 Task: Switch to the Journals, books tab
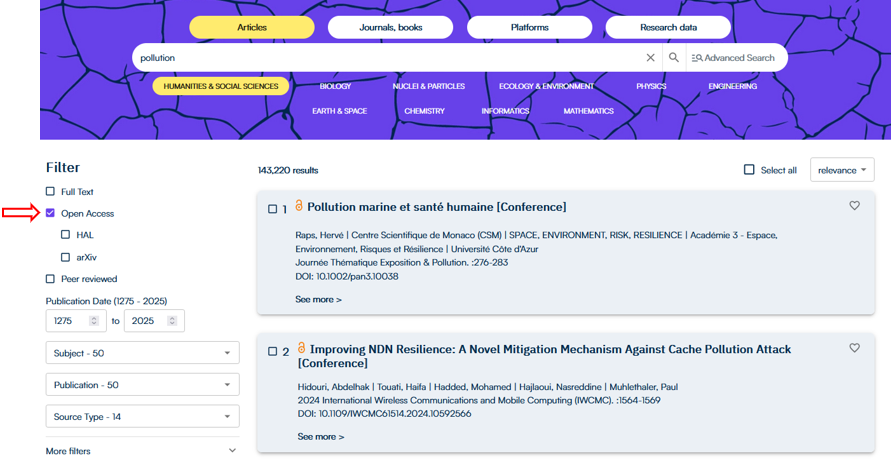click(391, 27)
